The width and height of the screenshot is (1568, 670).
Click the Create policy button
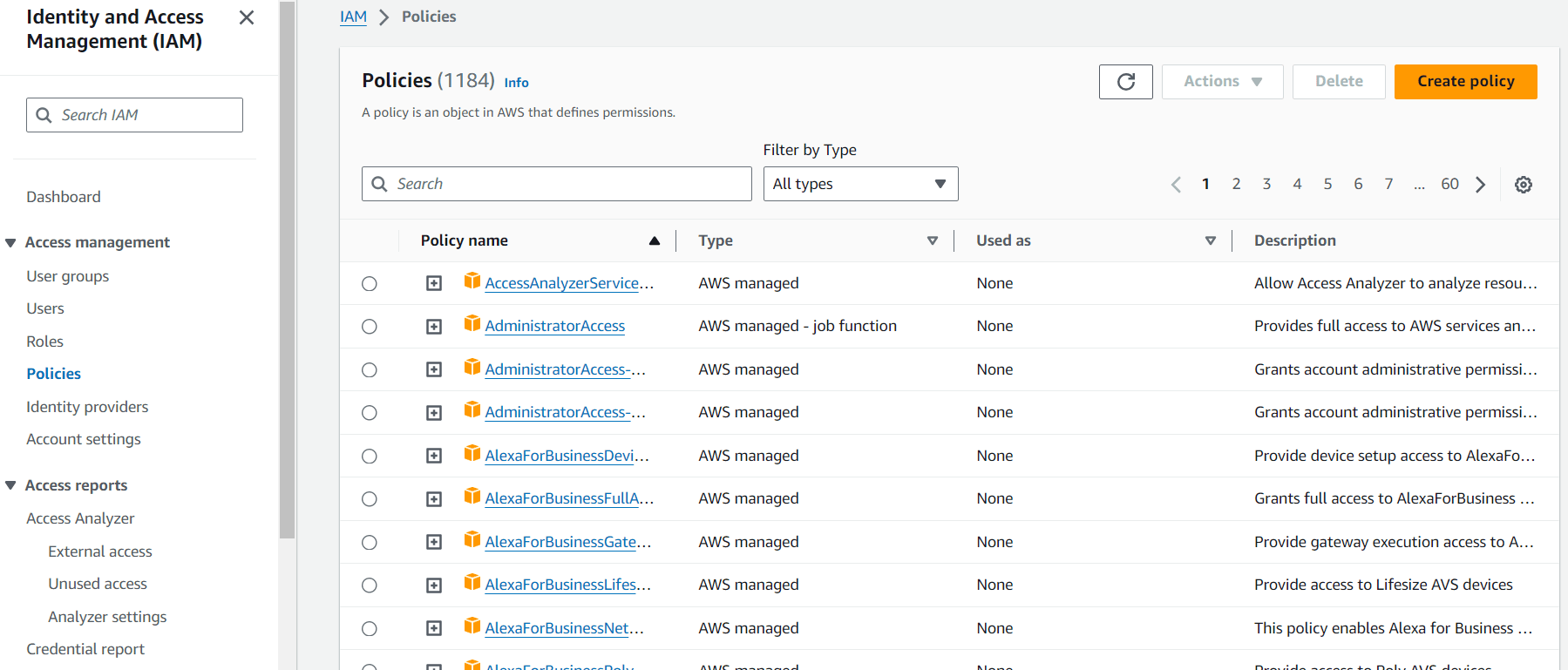point(1465,82)
